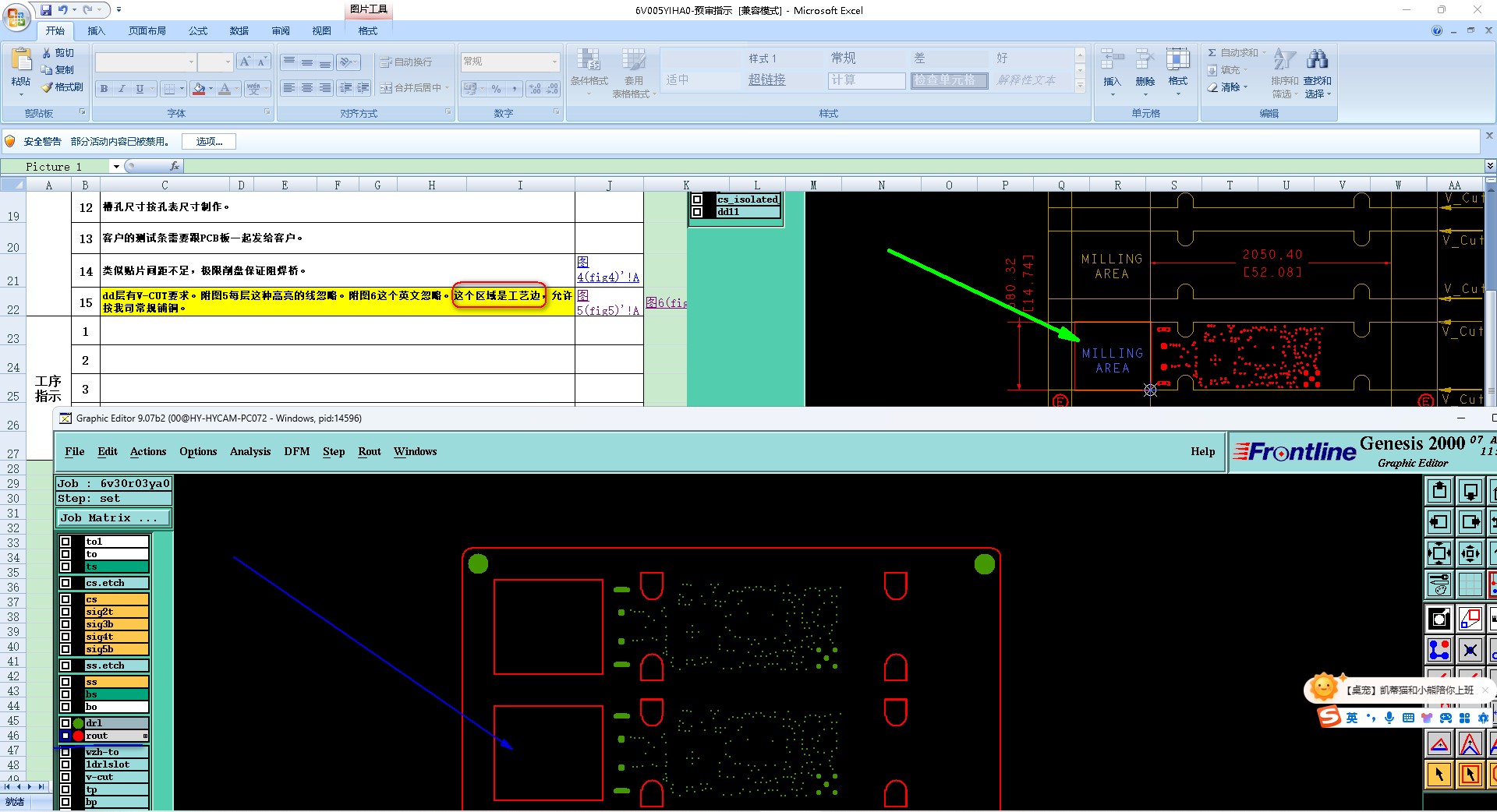Click the pan up icon in Genesis toolbar
The width and height of the screenshot is (1497, 812).
[x=1439, y=491]
